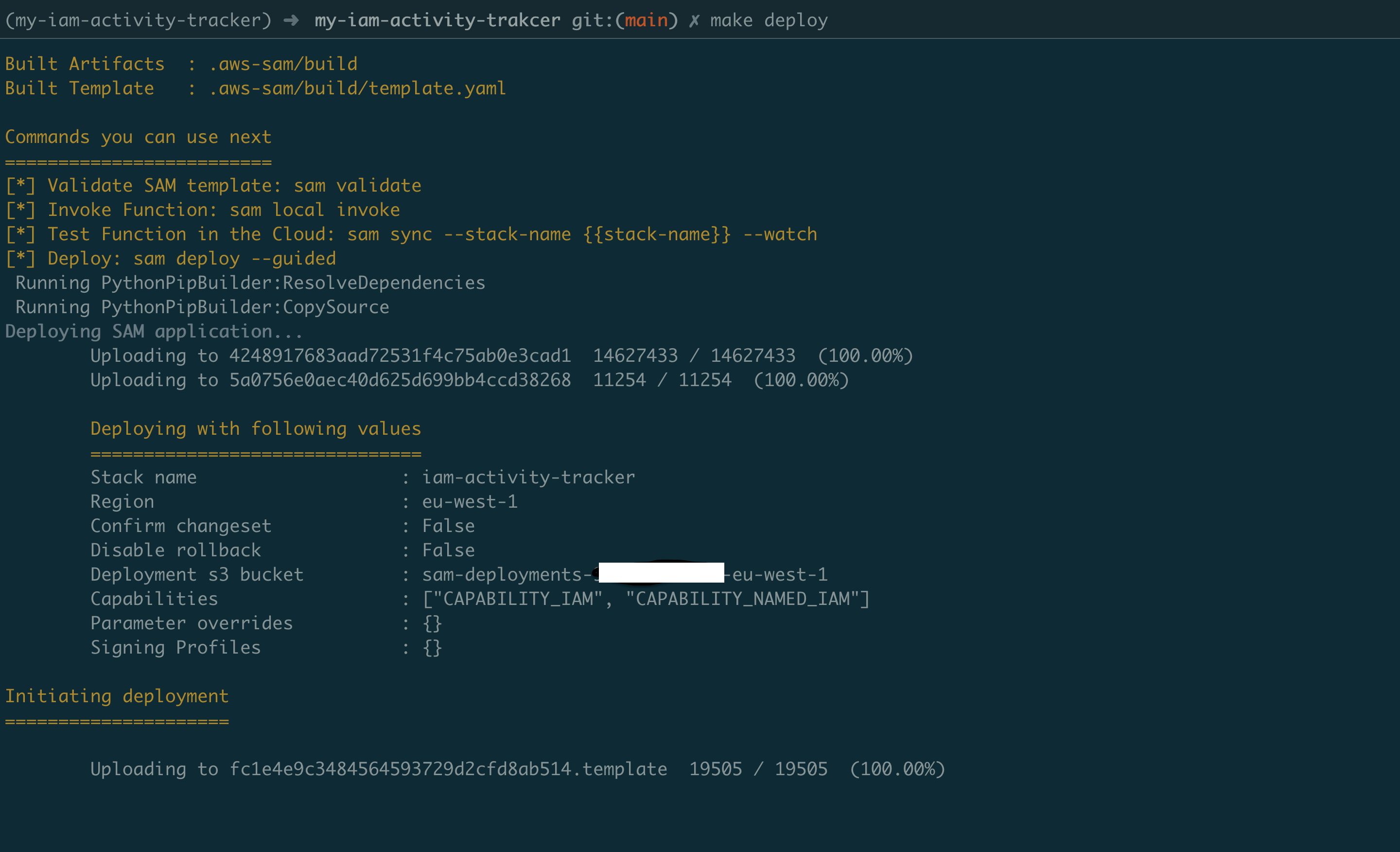
Task: Click the 'sam local invoke' line
Action: point(202,210)
